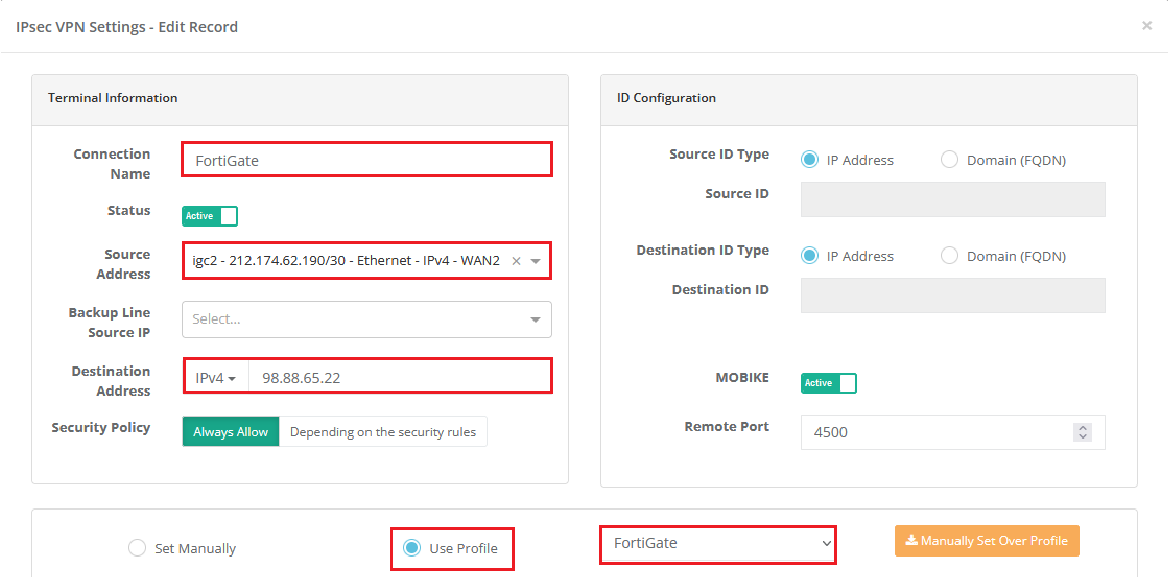Clear the Source Address selection with the x icon

pos(516,261)
